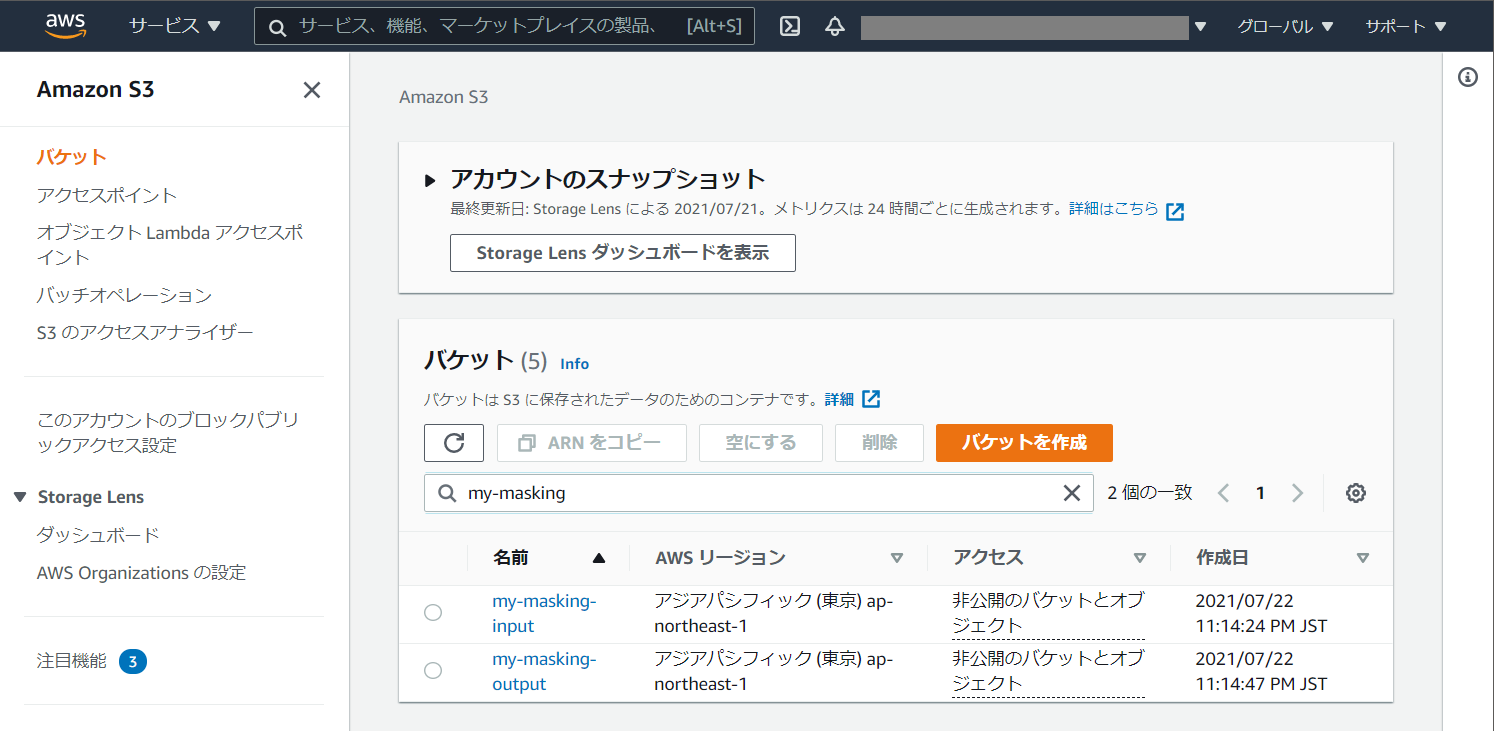Open the account name dropdown

click(1033, 27)
